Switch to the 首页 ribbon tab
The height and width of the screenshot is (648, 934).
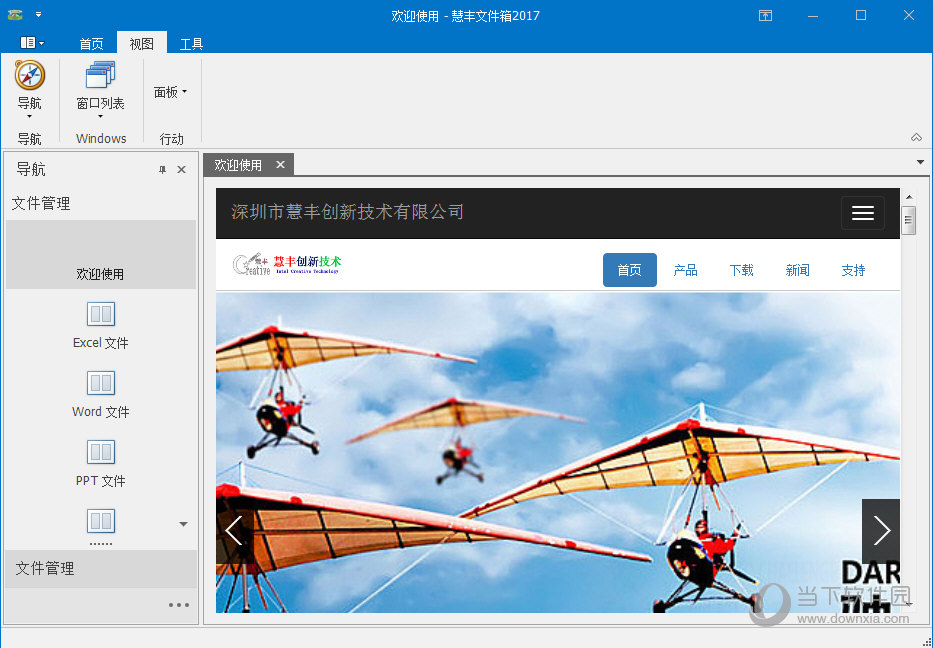coord(91,43)
